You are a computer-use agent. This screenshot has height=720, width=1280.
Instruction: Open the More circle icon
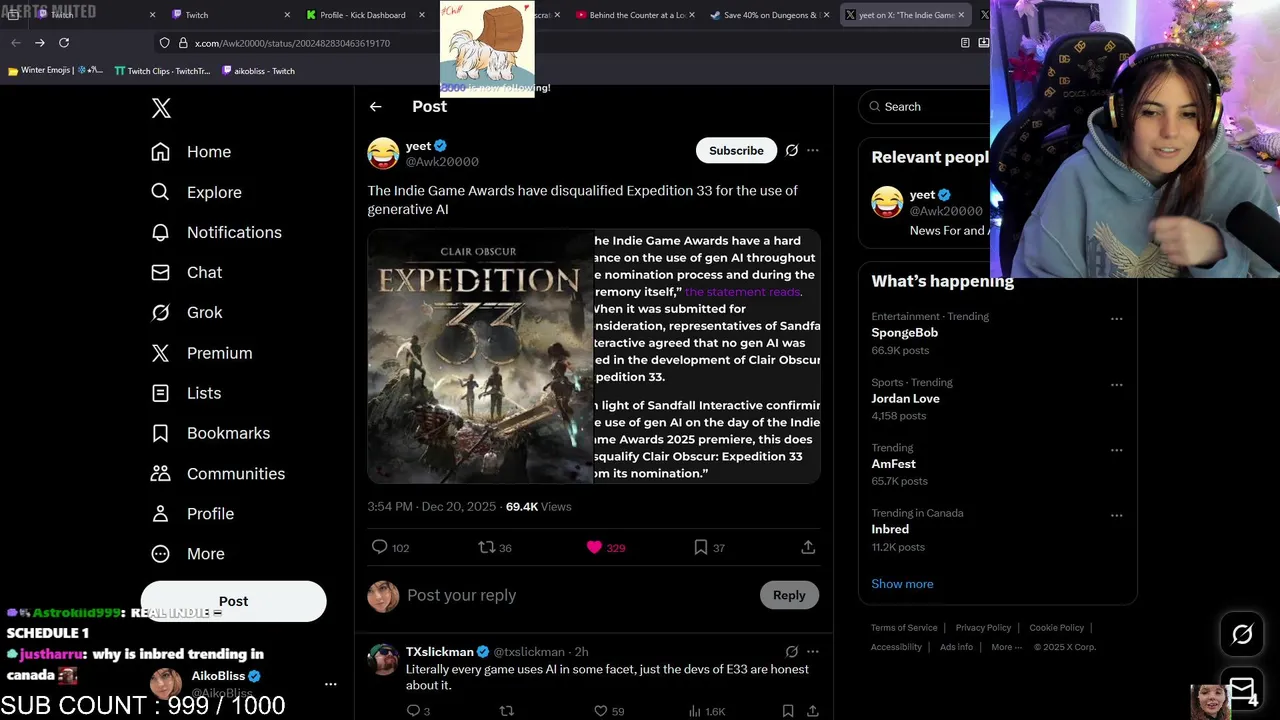pyautogui.click(x=160, y=554)
